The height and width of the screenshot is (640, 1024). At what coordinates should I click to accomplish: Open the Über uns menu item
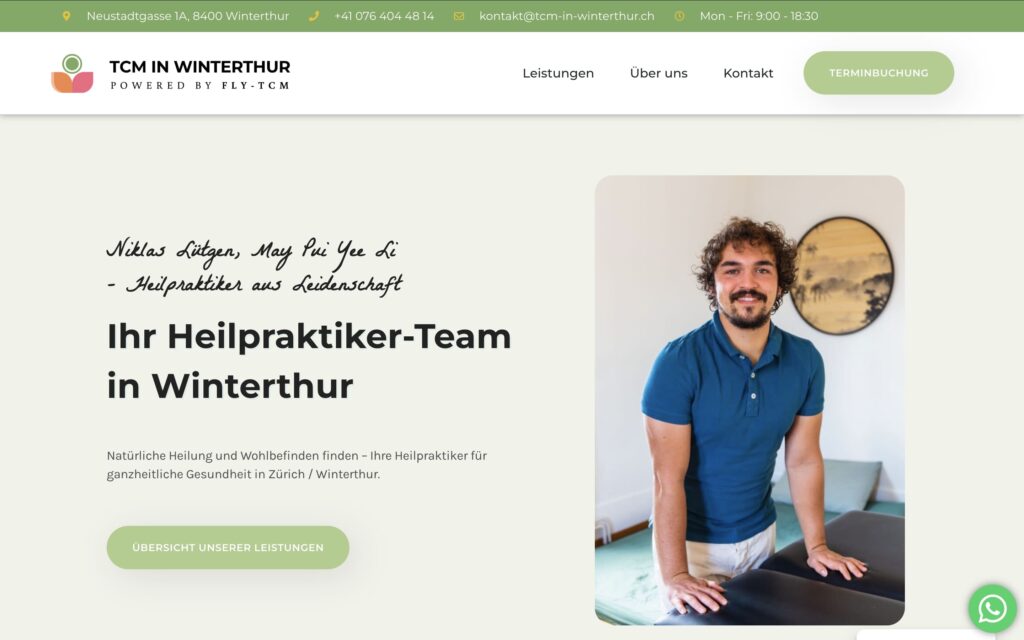point(658,73)
